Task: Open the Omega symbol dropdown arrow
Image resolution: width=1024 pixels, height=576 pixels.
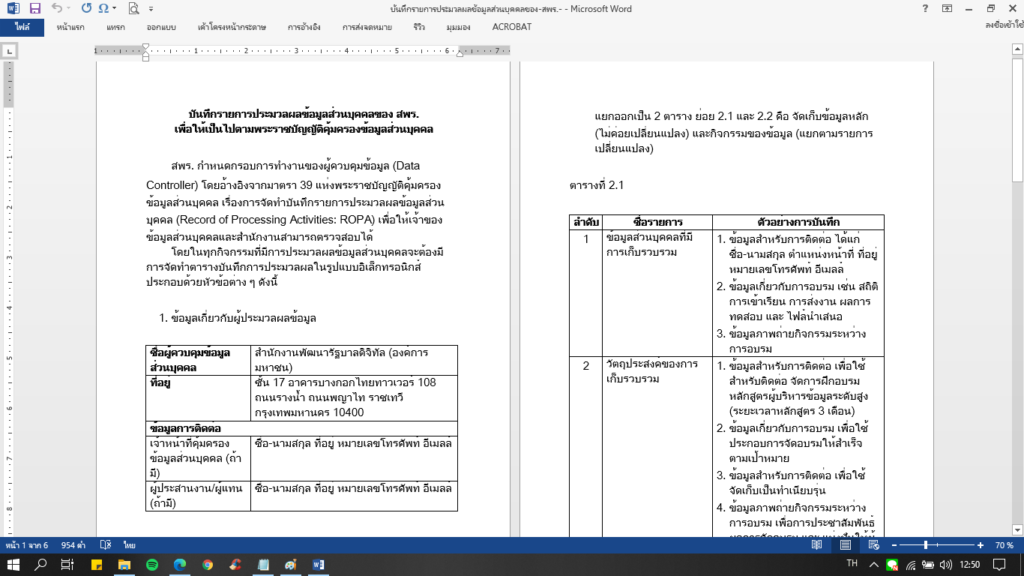Action: (x=114, y=8)
